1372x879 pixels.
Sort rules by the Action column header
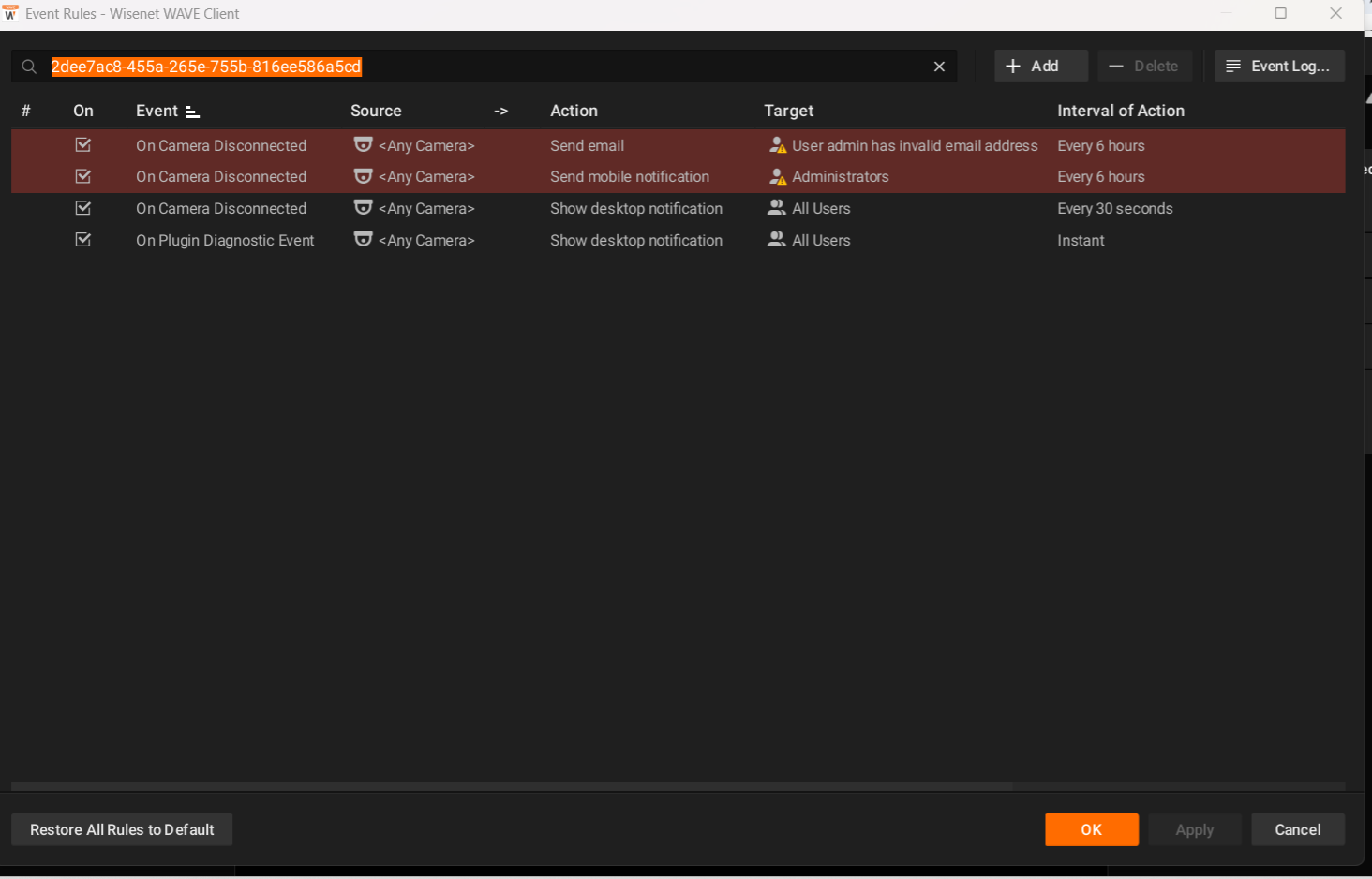click(x=574, y=111)
